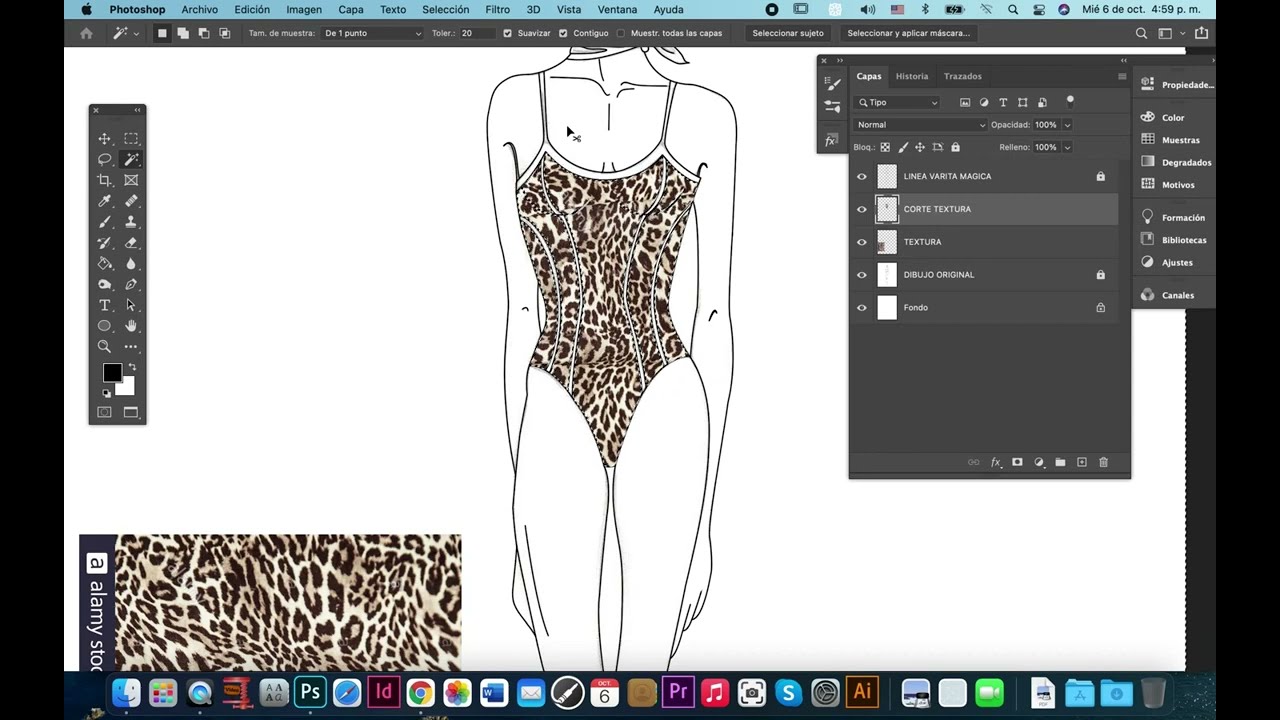Create a new layer group
Screen dimensions: 1280x720
click(1060, 462)
